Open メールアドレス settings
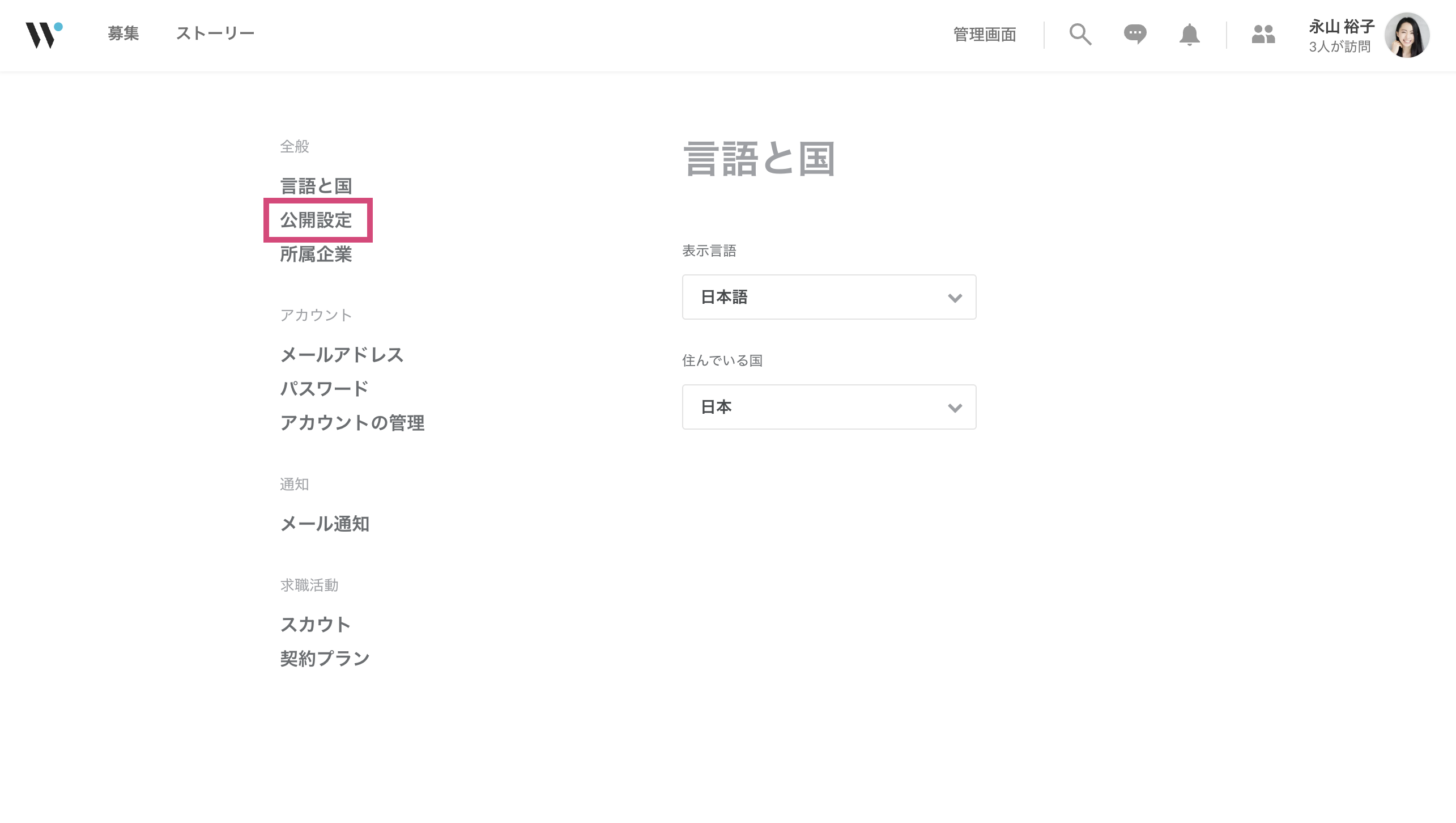Screen dimensions: 1456x823 (x=342, y=355)
